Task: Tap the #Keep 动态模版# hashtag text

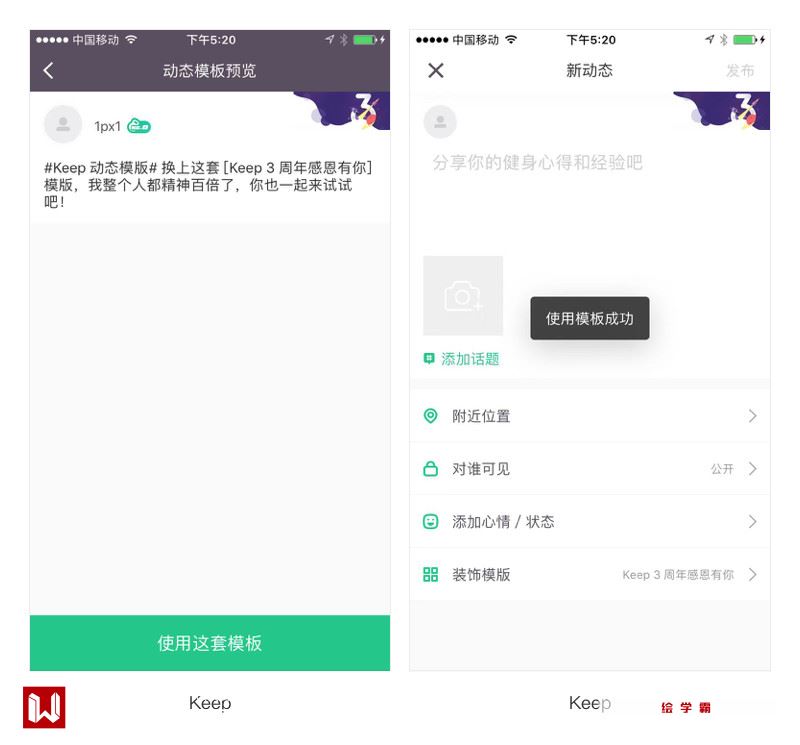Action: [100, 167]
